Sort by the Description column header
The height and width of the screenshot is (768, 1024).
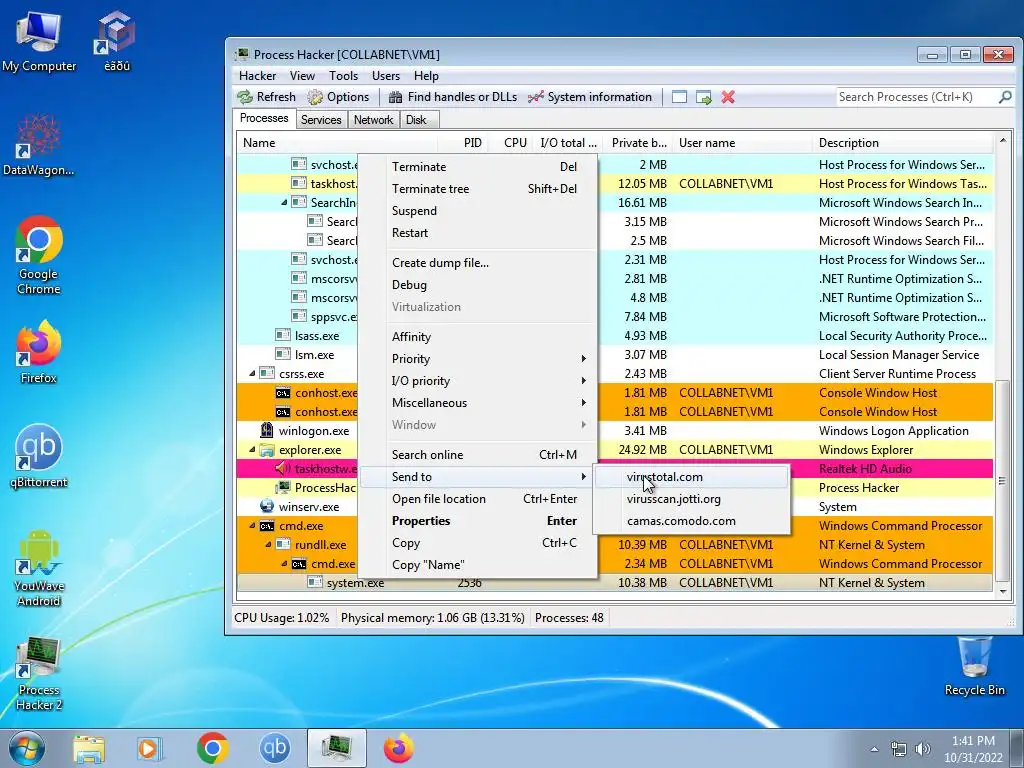tap(904, 143)
